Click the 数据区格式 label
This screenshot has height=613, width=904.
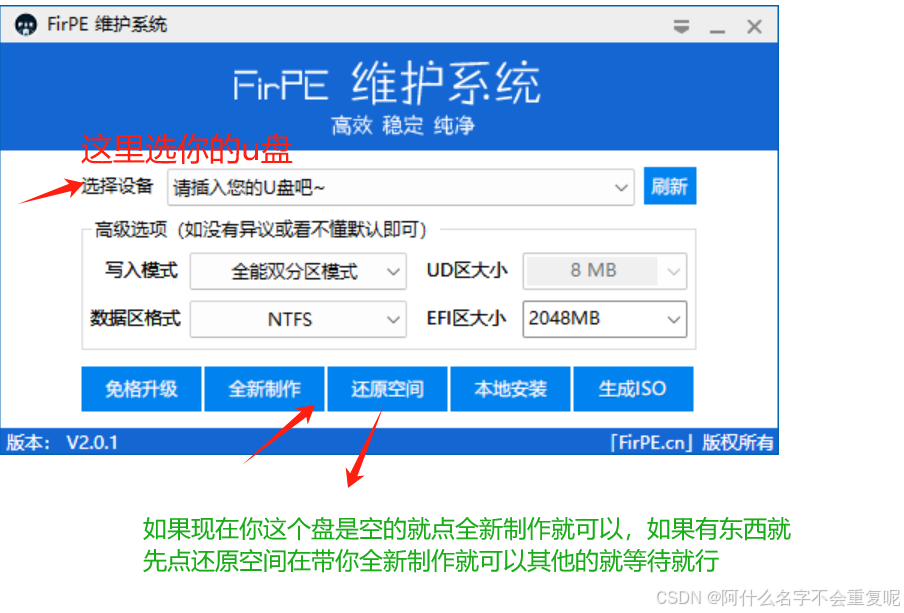[x=135, y=318]
